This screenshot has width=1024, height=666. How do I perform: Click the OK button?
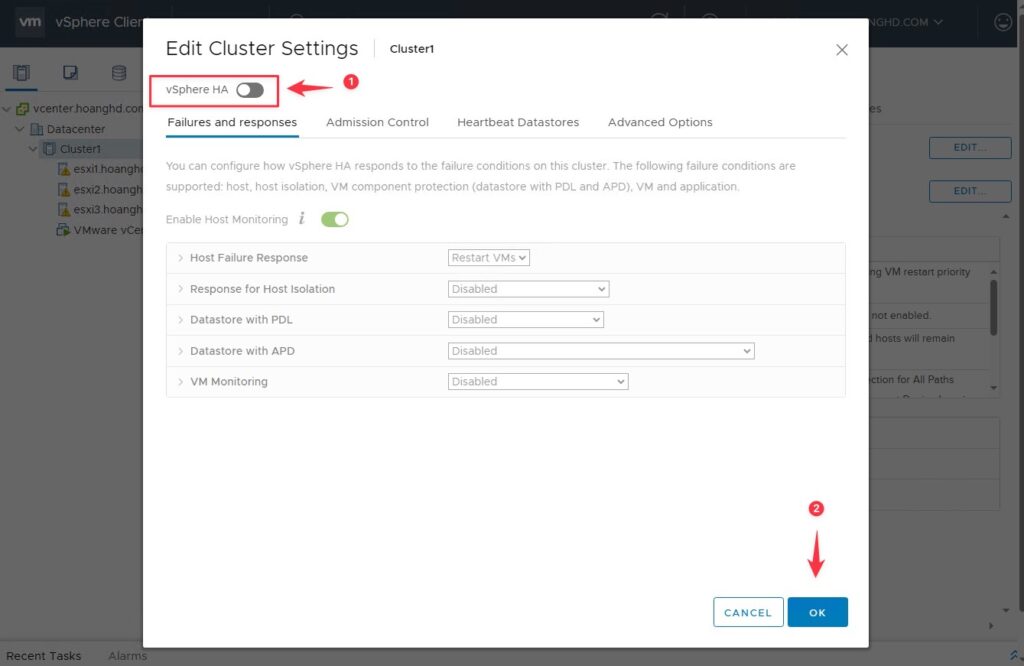pyautogui.click(x=818, y=612)
